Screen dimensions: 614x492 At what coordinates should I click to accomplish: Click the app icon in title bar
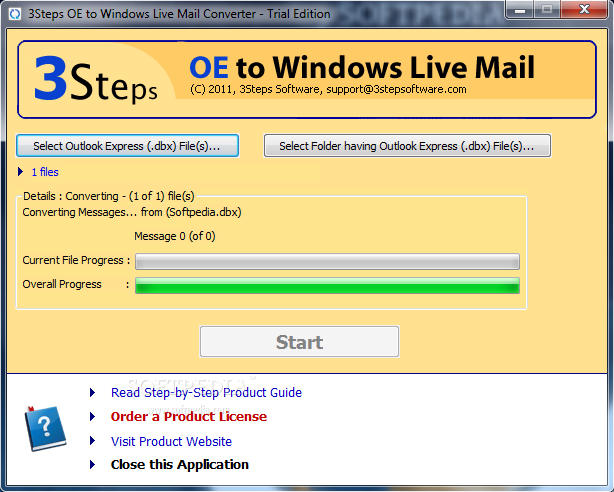15,14
